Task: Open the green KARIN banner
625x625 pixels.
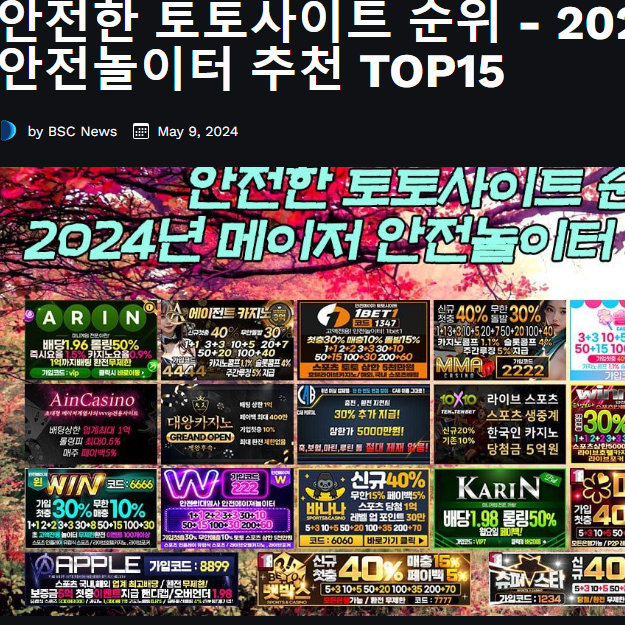Action: point(498,507)
